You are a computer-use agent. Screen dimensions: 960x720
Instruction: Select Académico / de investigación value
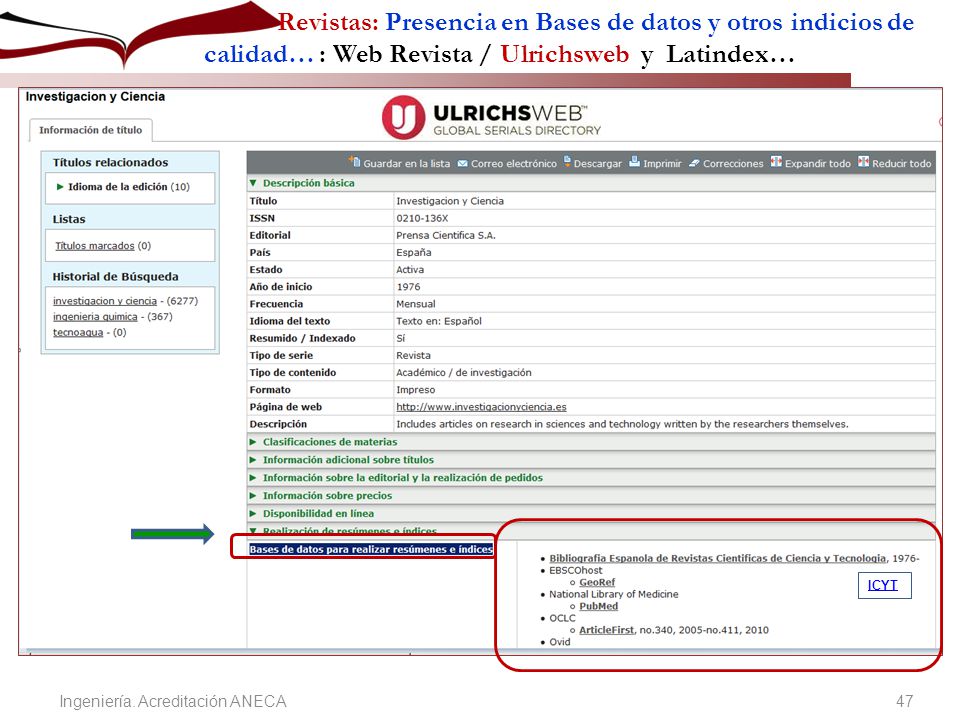(x=464, y=372)
